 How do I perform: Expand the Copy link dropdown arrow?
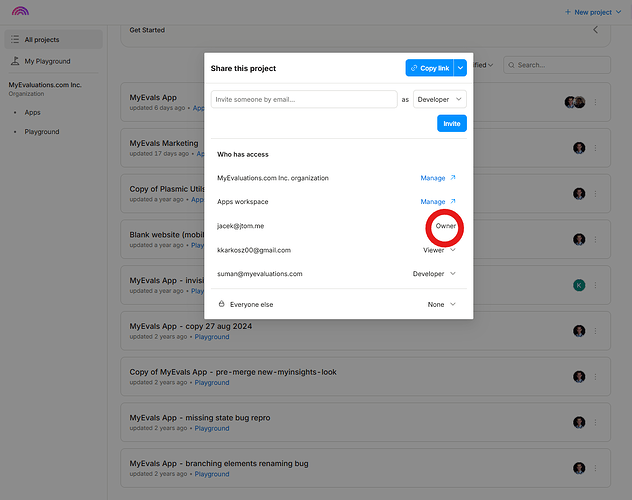(x=460, y=68)
